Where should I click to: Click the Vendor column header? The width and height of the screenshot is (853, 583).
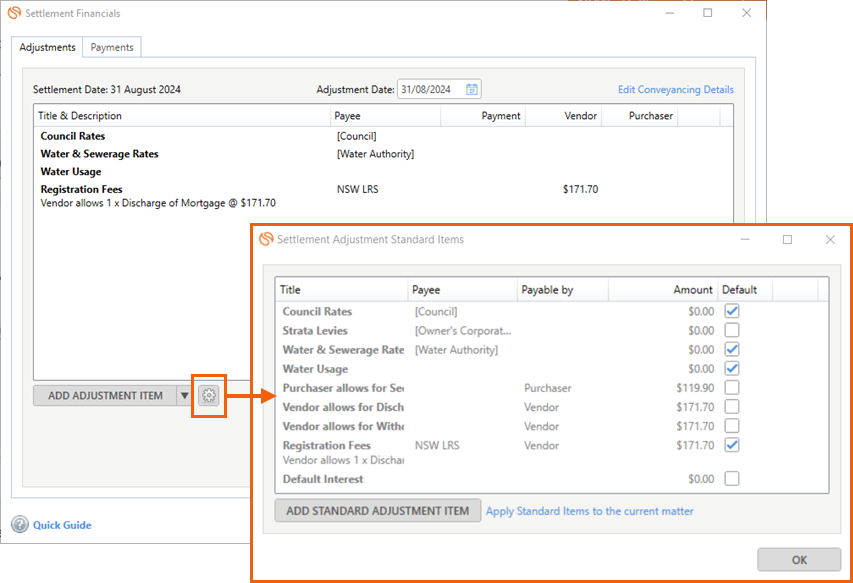564,115
